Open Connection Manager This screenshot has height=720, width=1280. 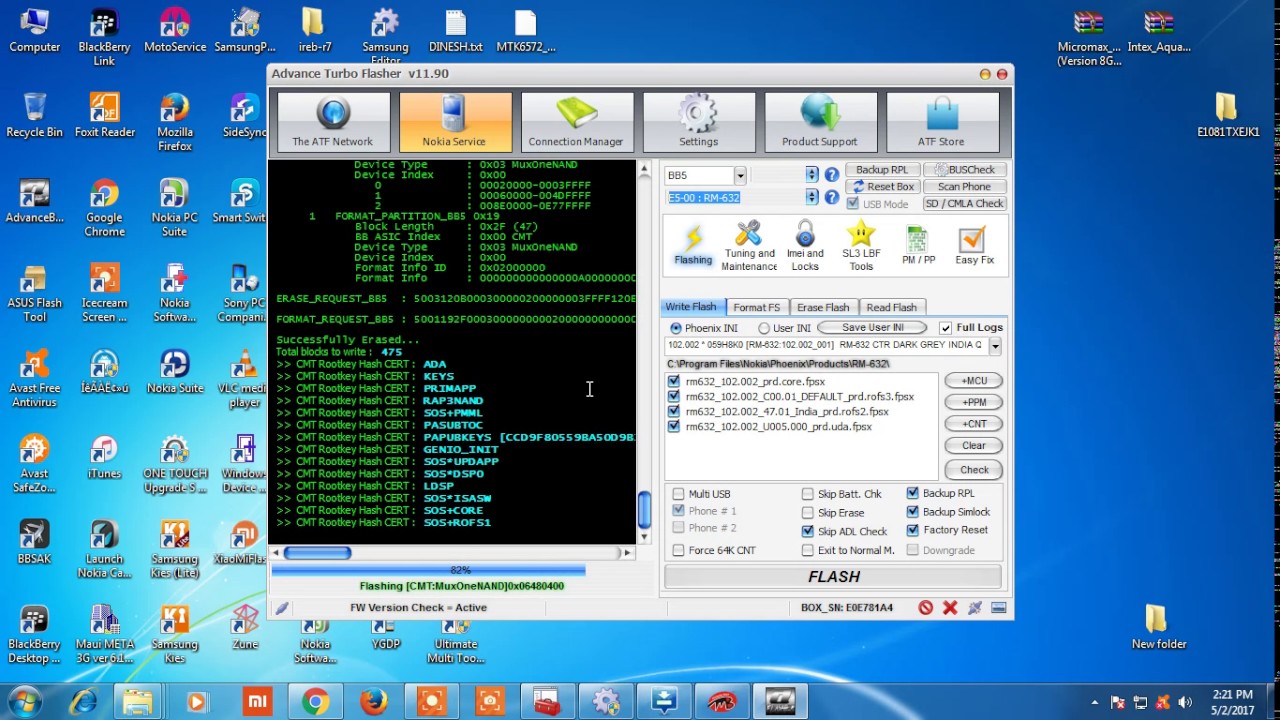tap(577, 122)
